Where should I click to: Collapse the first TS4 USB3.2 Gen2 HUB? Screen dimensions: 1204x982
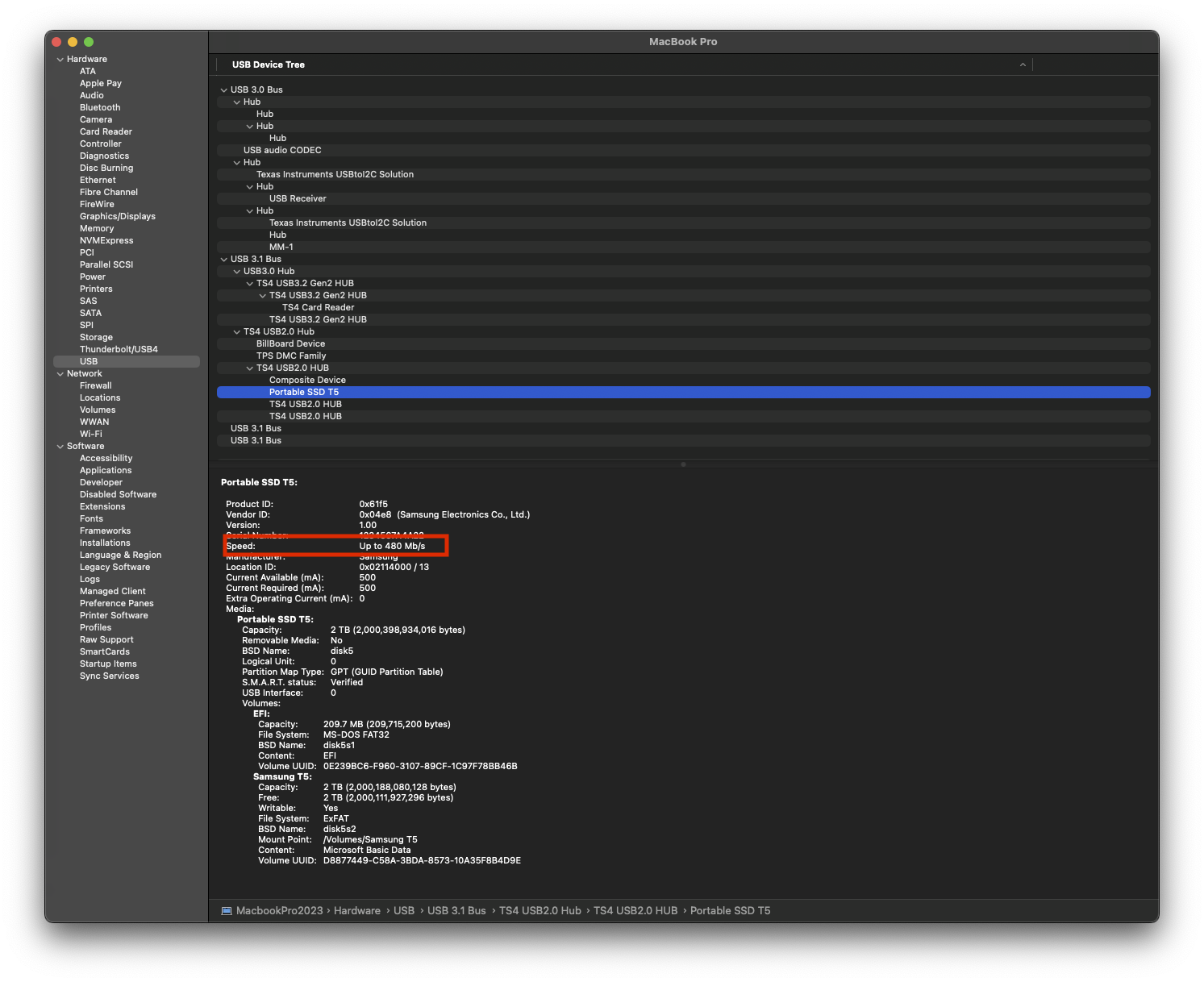(249, 284)
